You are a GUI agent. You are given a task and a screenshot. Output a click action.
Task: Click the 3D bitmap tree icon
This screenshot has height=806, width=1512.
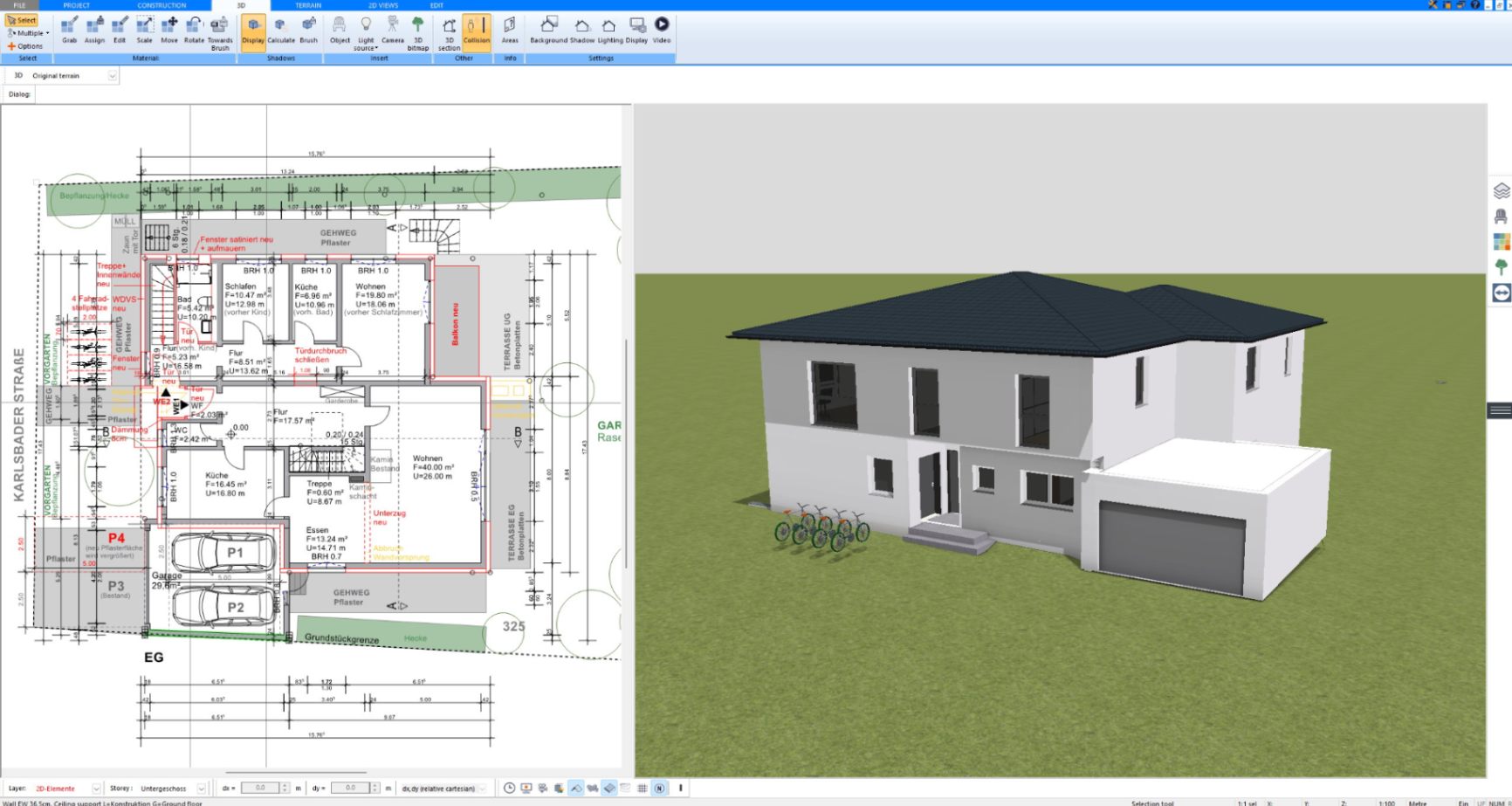pos(418,33)
